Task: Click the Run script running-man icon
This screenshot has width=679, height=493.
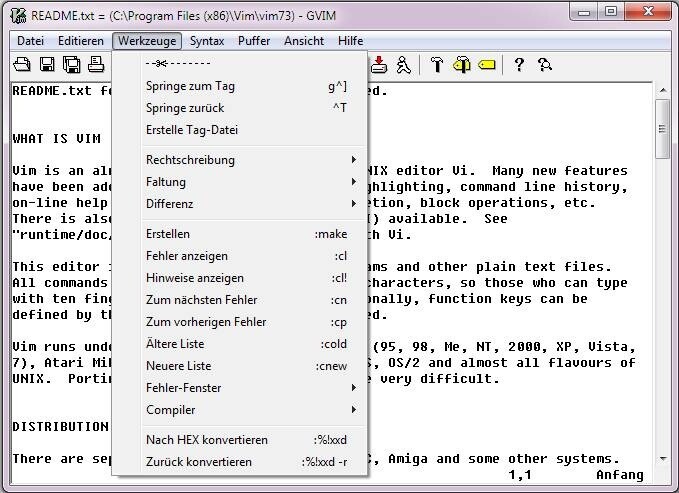Action: click(404, 65)
